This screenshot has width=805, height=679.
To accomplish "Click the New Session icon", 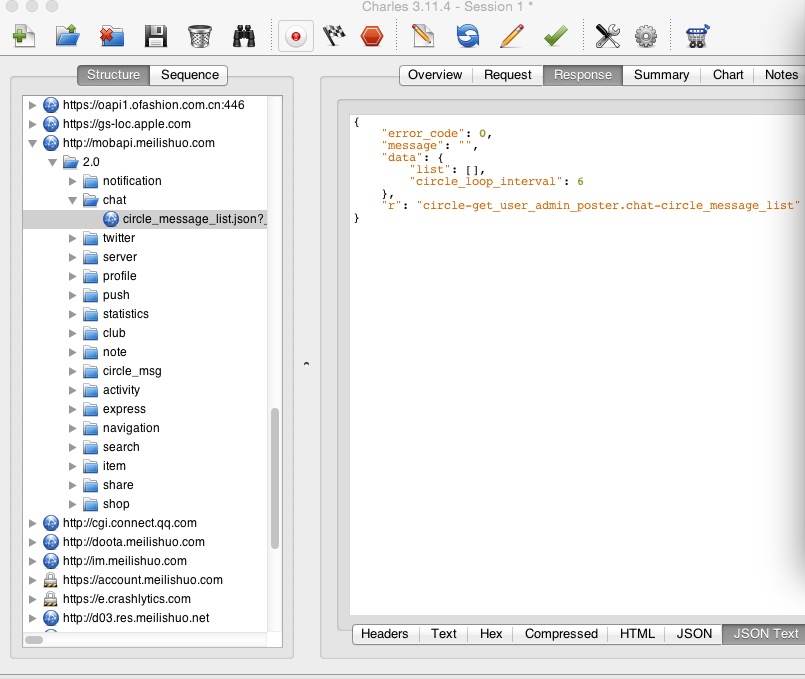I will pyautogui.click(x=24, y=36).
